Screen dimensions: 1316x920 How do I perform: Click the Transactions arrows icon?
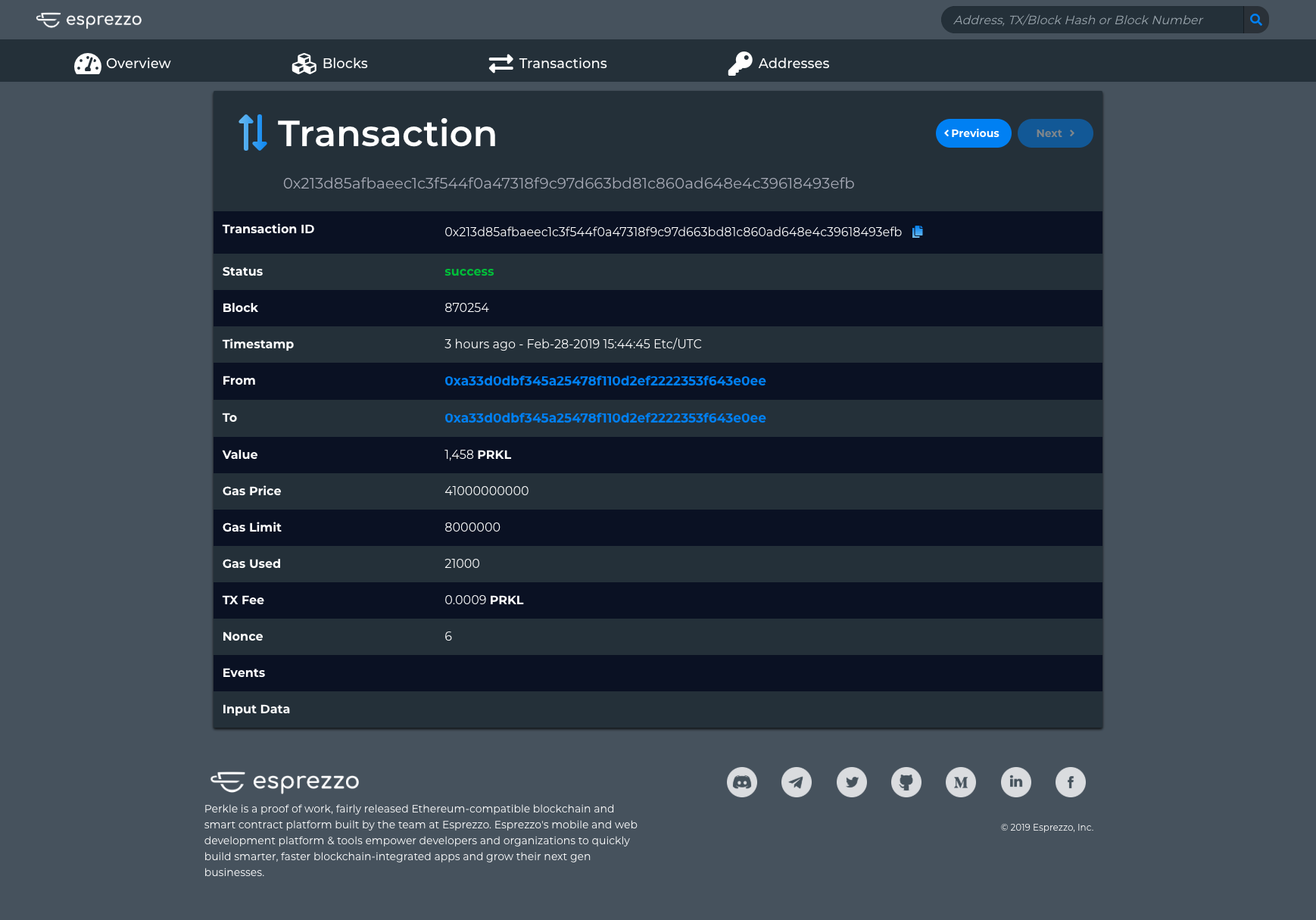(501, 64)
